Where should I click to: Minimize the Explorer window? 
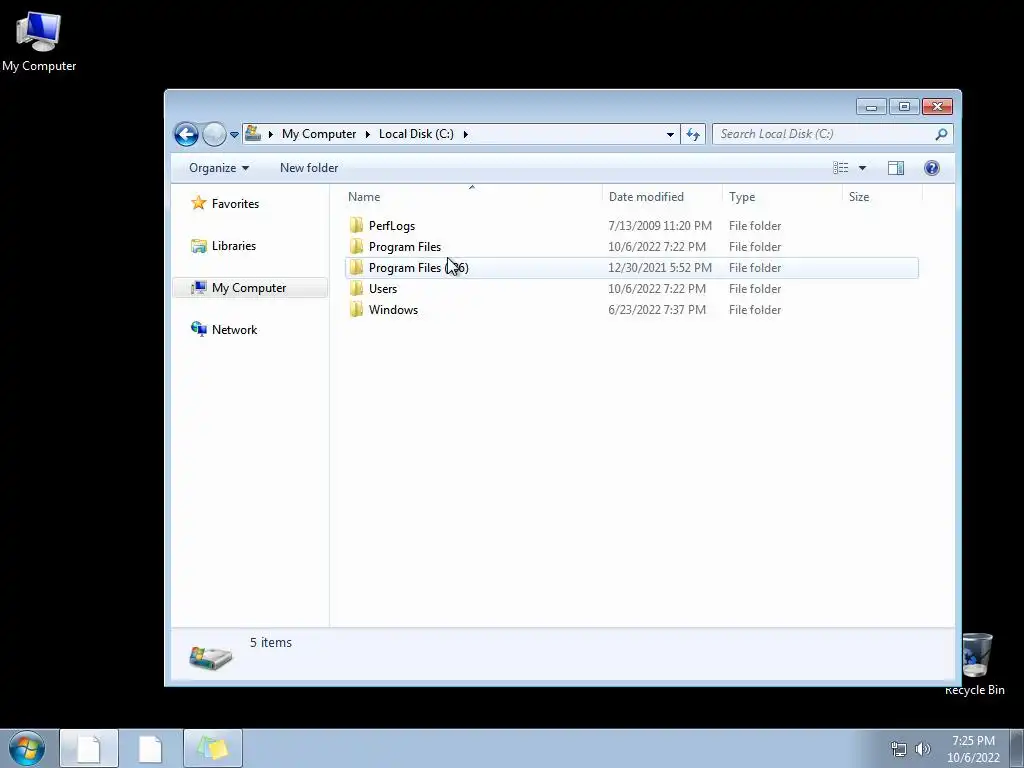pyautogui.click(x=871, y=106)
